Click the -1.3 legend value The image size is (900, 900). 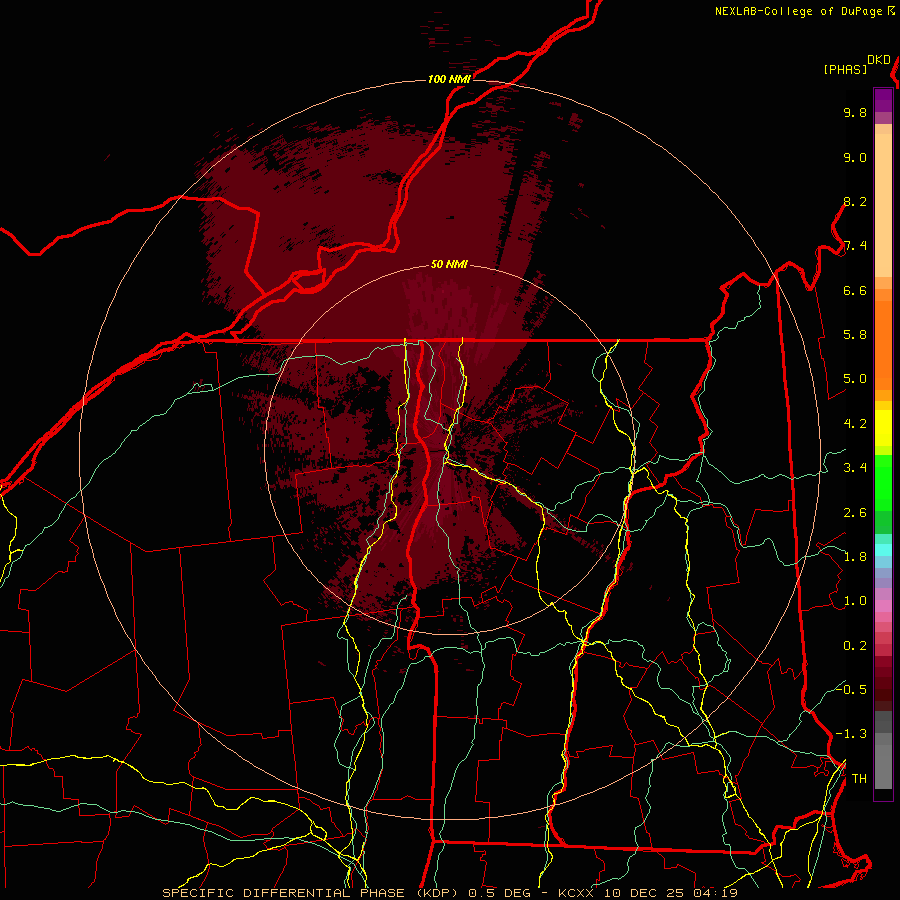[x=851, y=734]
